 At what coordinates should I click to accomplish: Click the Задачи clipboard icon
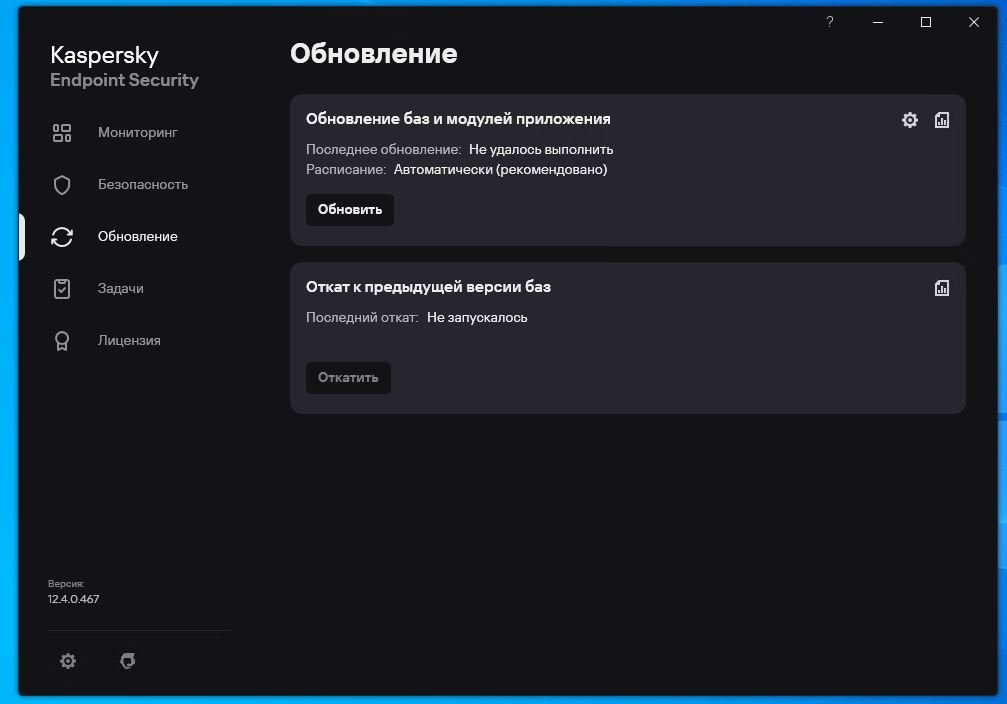pos(62,288)
